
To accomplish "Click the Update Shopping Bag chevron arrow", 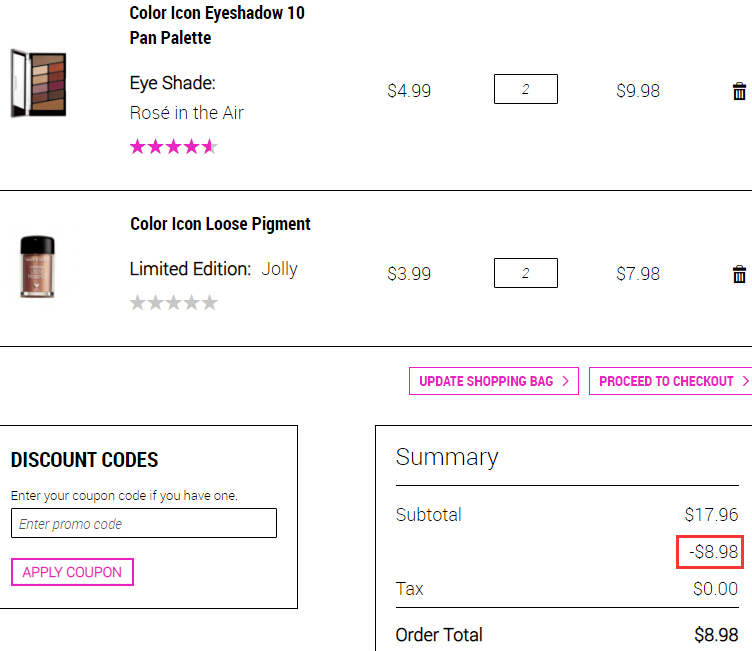I will coord(565,381).
